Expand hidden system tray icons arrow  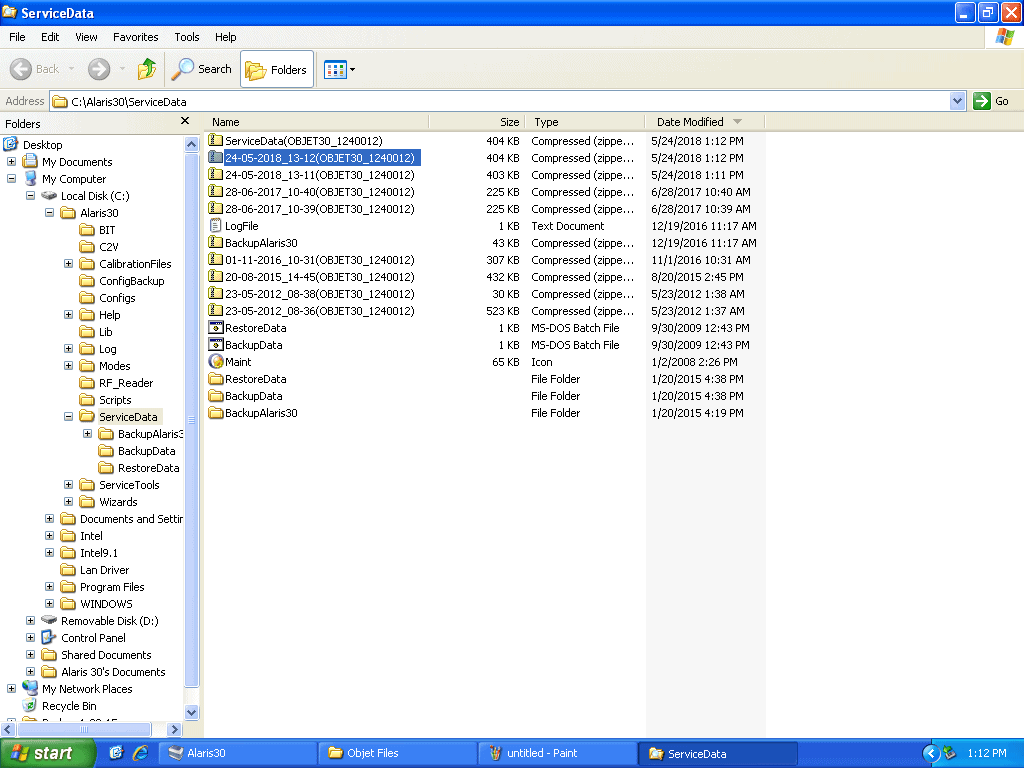click(931, 753)
